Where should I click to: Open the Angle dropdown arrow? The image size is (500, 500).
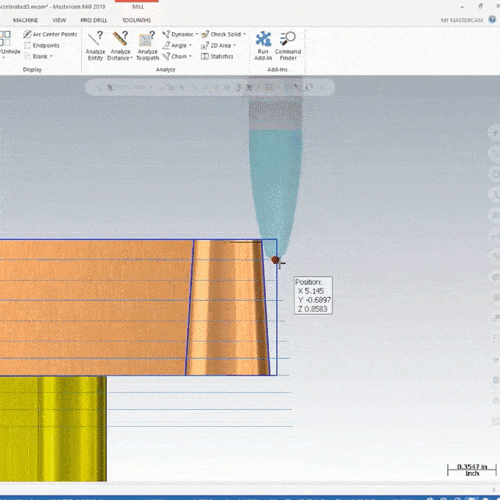pyautogui.click(x=190, y=45)
